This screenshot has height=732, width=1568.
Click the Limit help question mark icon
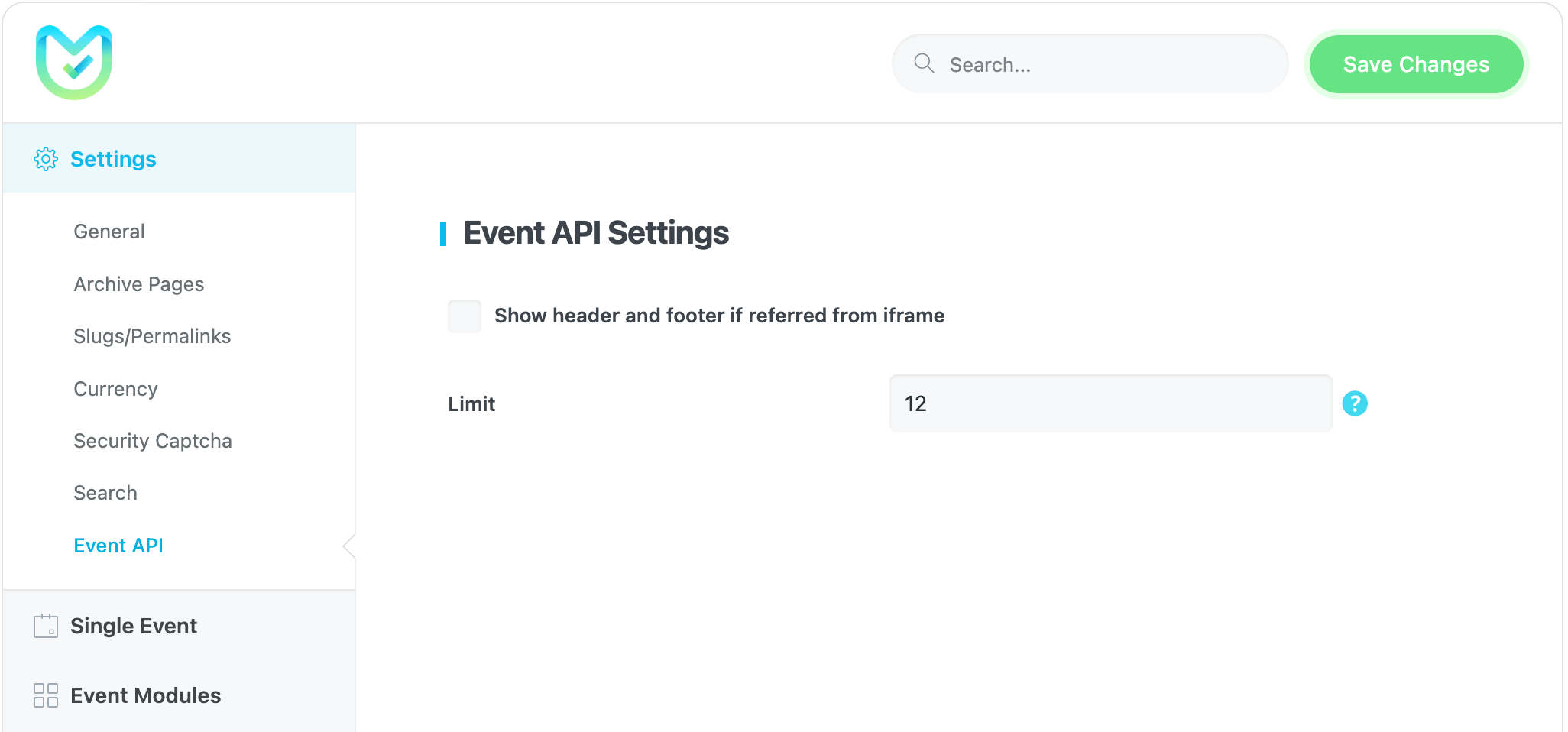(1354, 403)
